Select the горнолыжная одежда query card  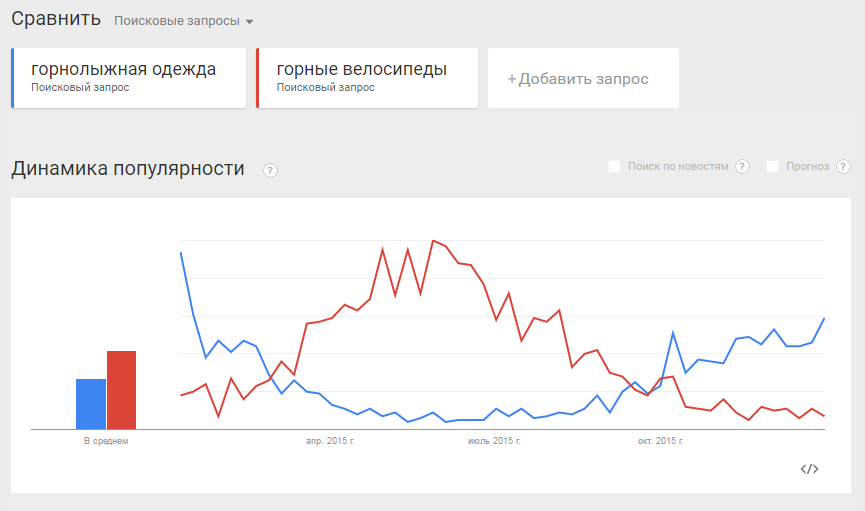coord(129,77)
